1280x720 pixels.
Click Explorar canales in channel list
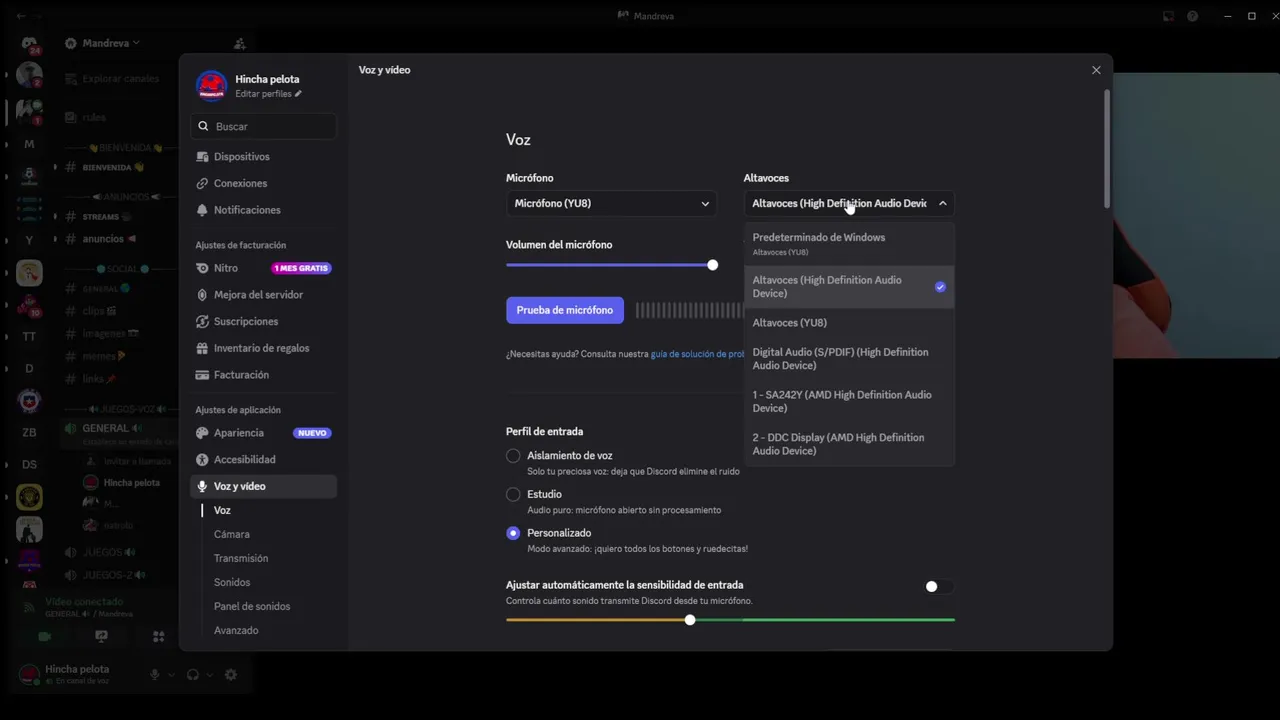[x=120, y=79]
